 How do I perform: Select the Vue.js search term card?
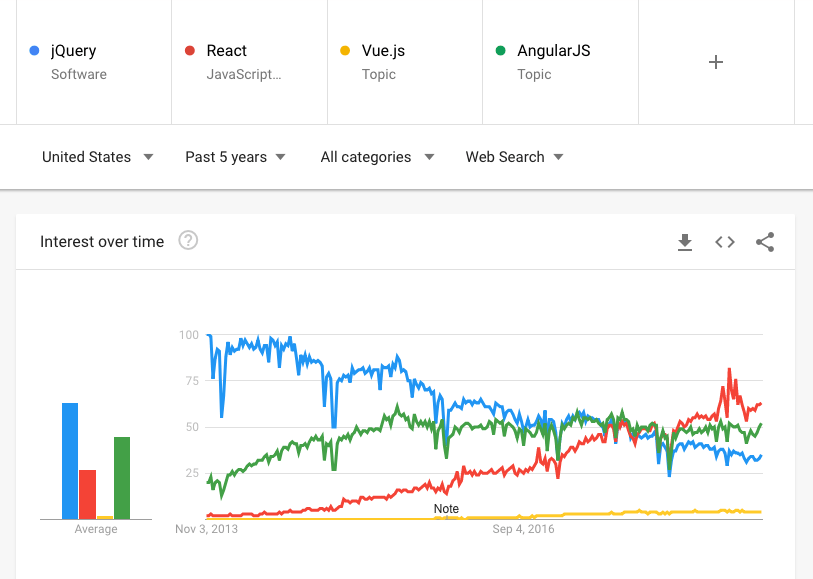click(x=404, y=61)
